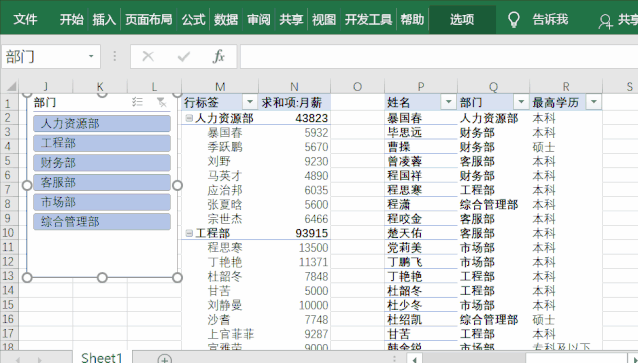This screenshot has width=638, height=363.
Task: Clear the 部门 slicer filter icon
Action: click(x=162, y=102)
